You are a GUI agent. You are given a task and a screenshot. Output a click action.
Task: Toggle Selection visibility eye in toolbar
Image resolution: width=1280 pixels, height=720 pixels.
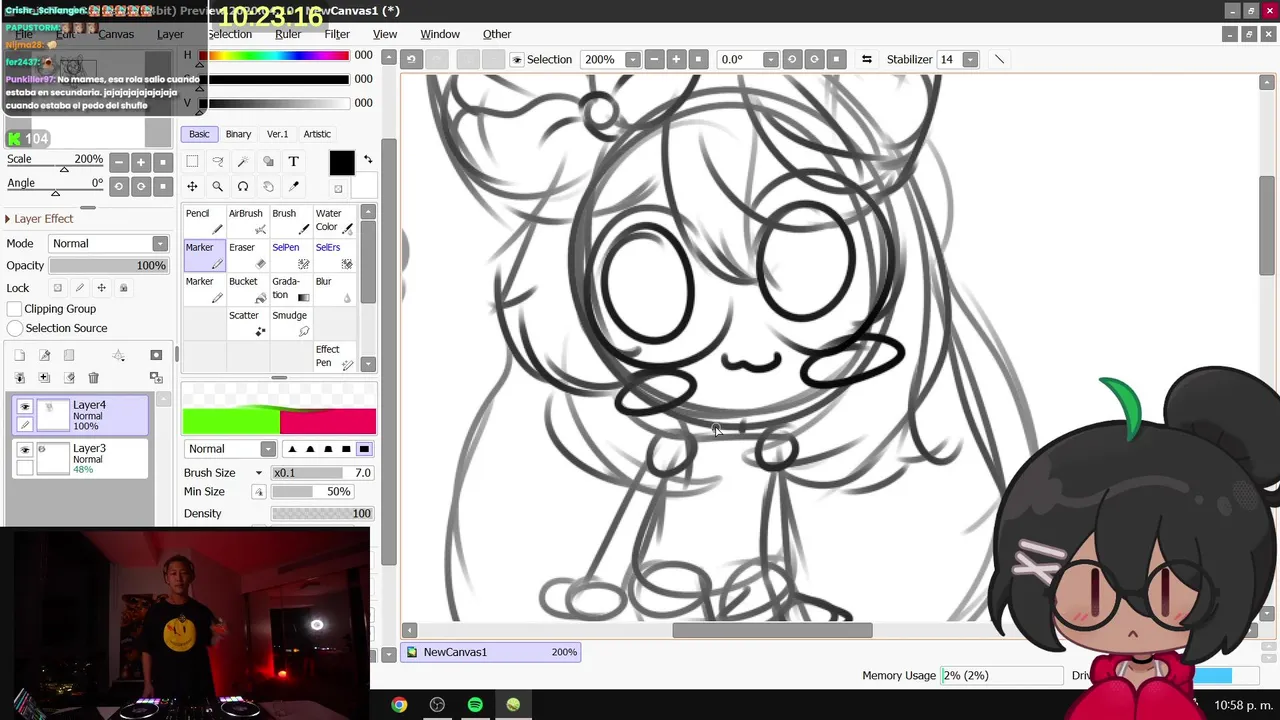tap(517, 60)
